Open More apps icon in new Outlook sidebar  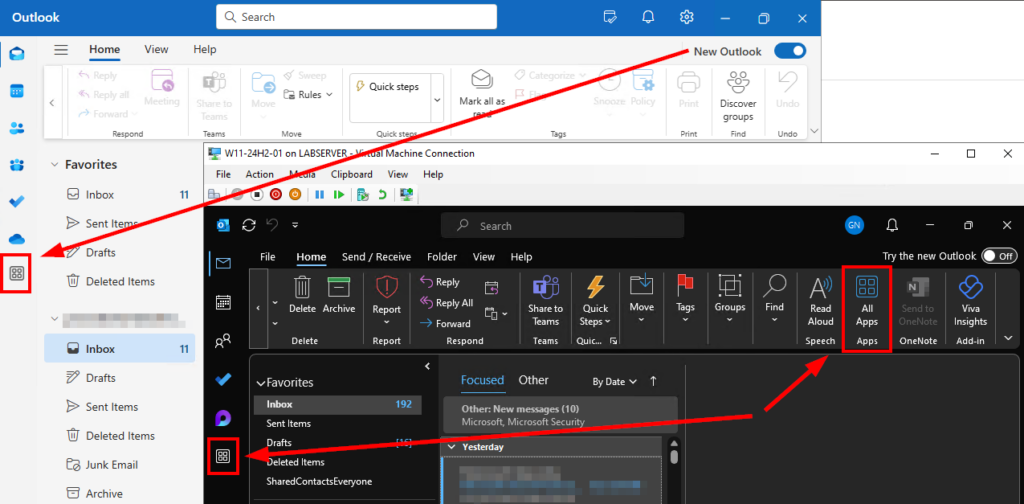(16, 272)
